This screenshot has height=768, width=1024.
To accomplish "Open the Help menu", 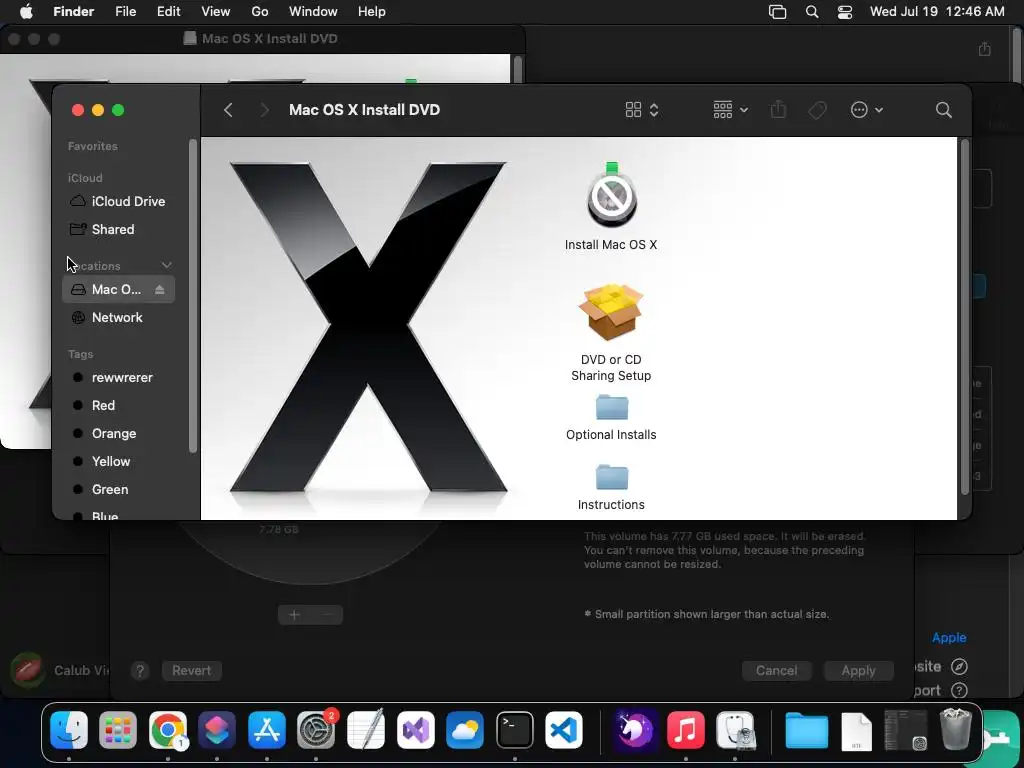I will click(x=372, y=12).
